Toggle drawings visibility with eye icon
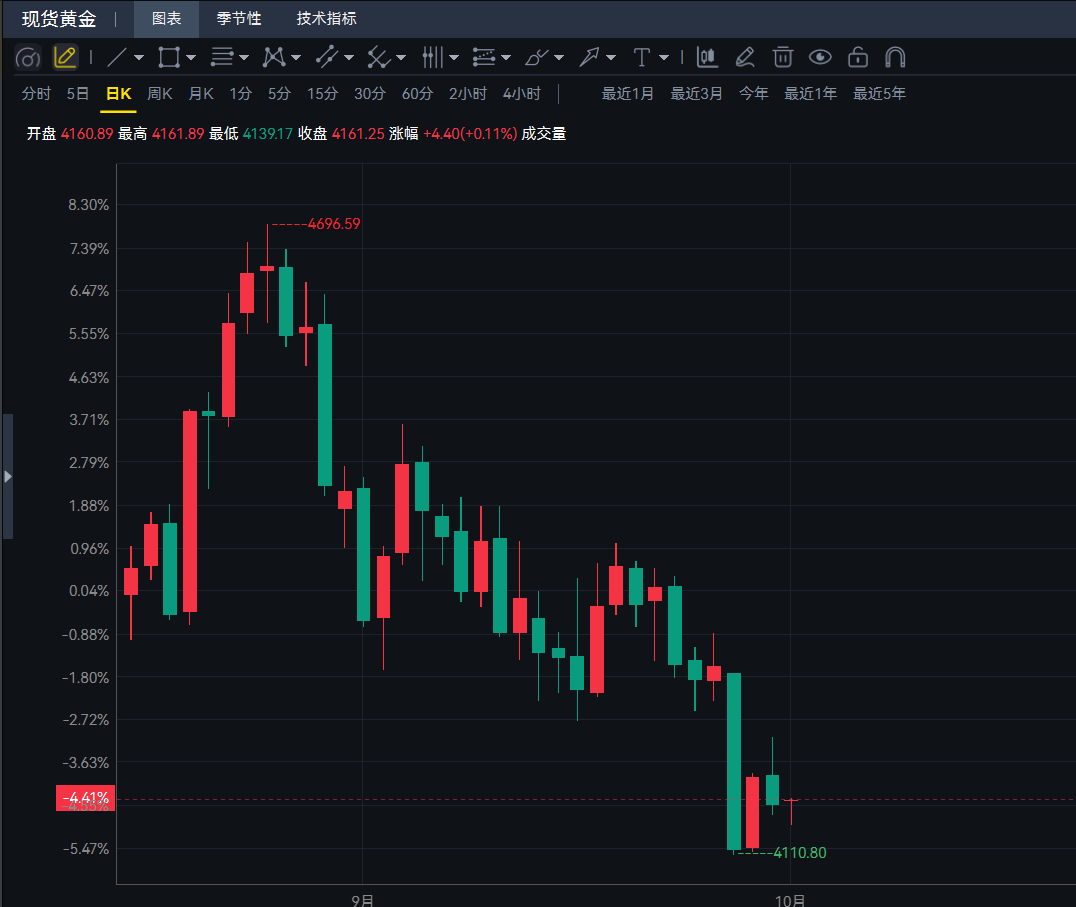This screenshot has height=907, width=1076. click(820, 58)
